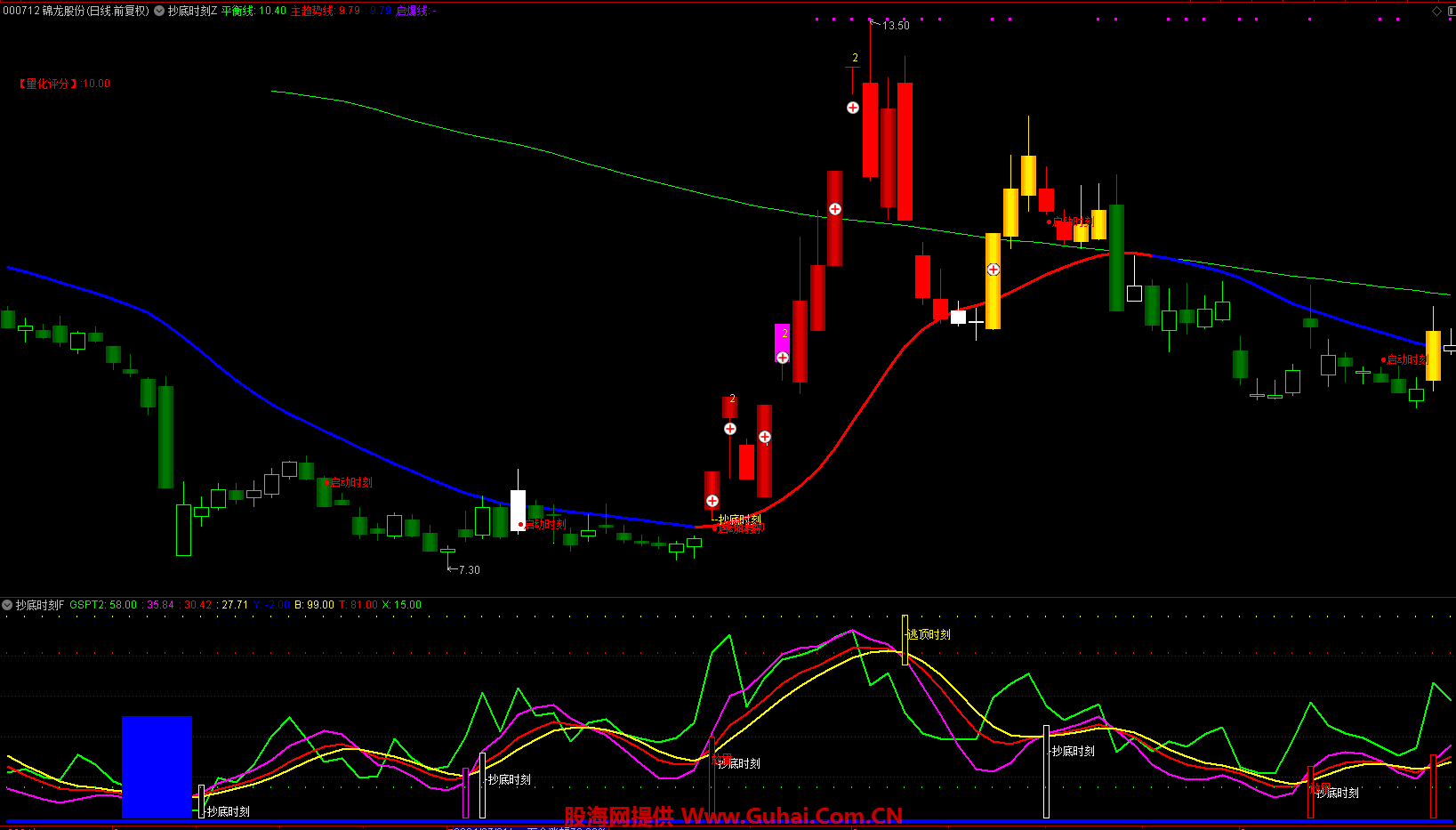
Task: Toggle the side panel icon at top-right edge
Action: click(x=1450, y=11)
